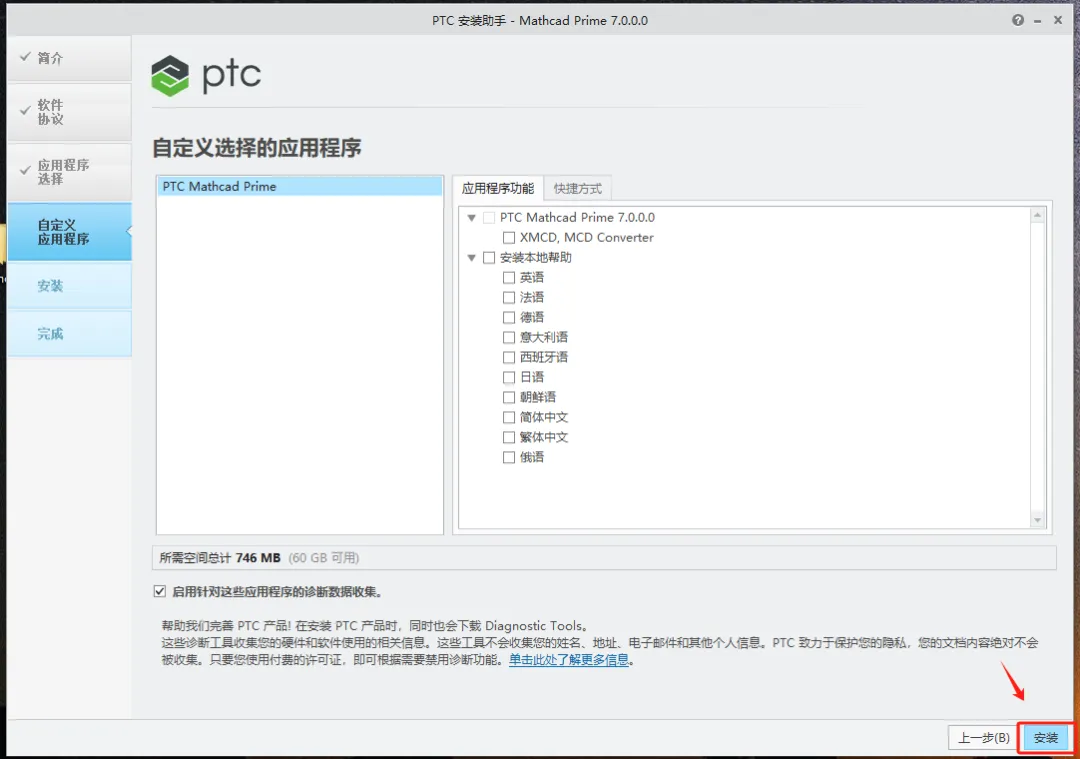Enable 繁体中文 help language checkbox
Viewport: 1080px width, 759px height.
[x=509, y=437]
